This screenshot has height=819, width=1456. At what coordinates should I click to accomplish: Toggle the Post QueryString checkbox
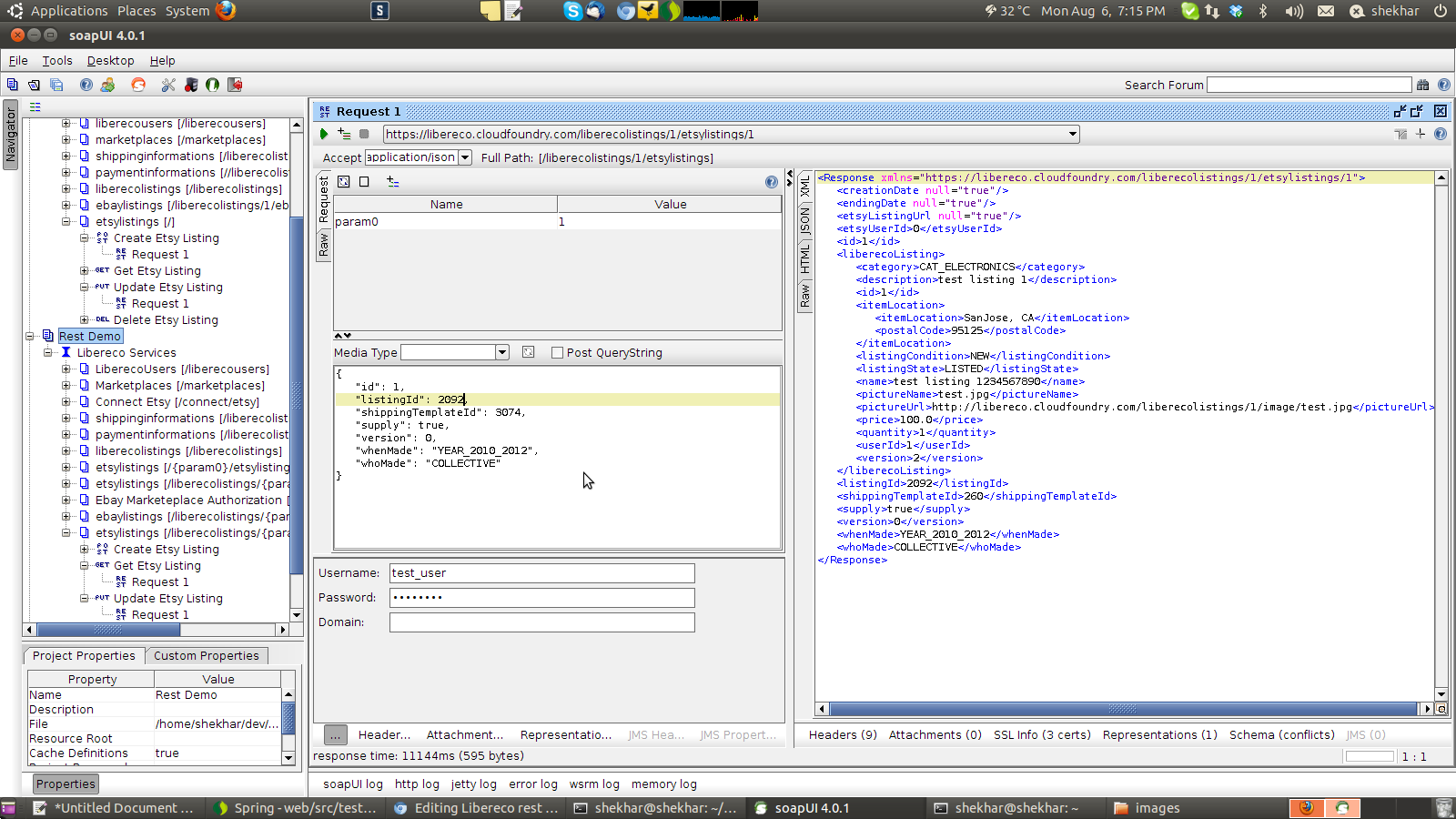tap(557, 353)
